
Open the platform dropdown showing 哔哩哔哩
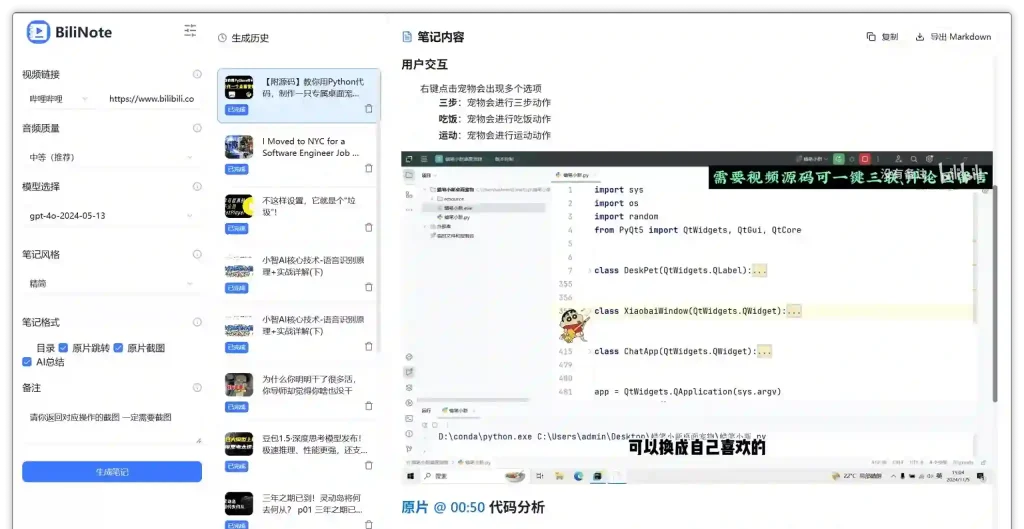click(59, 99)
